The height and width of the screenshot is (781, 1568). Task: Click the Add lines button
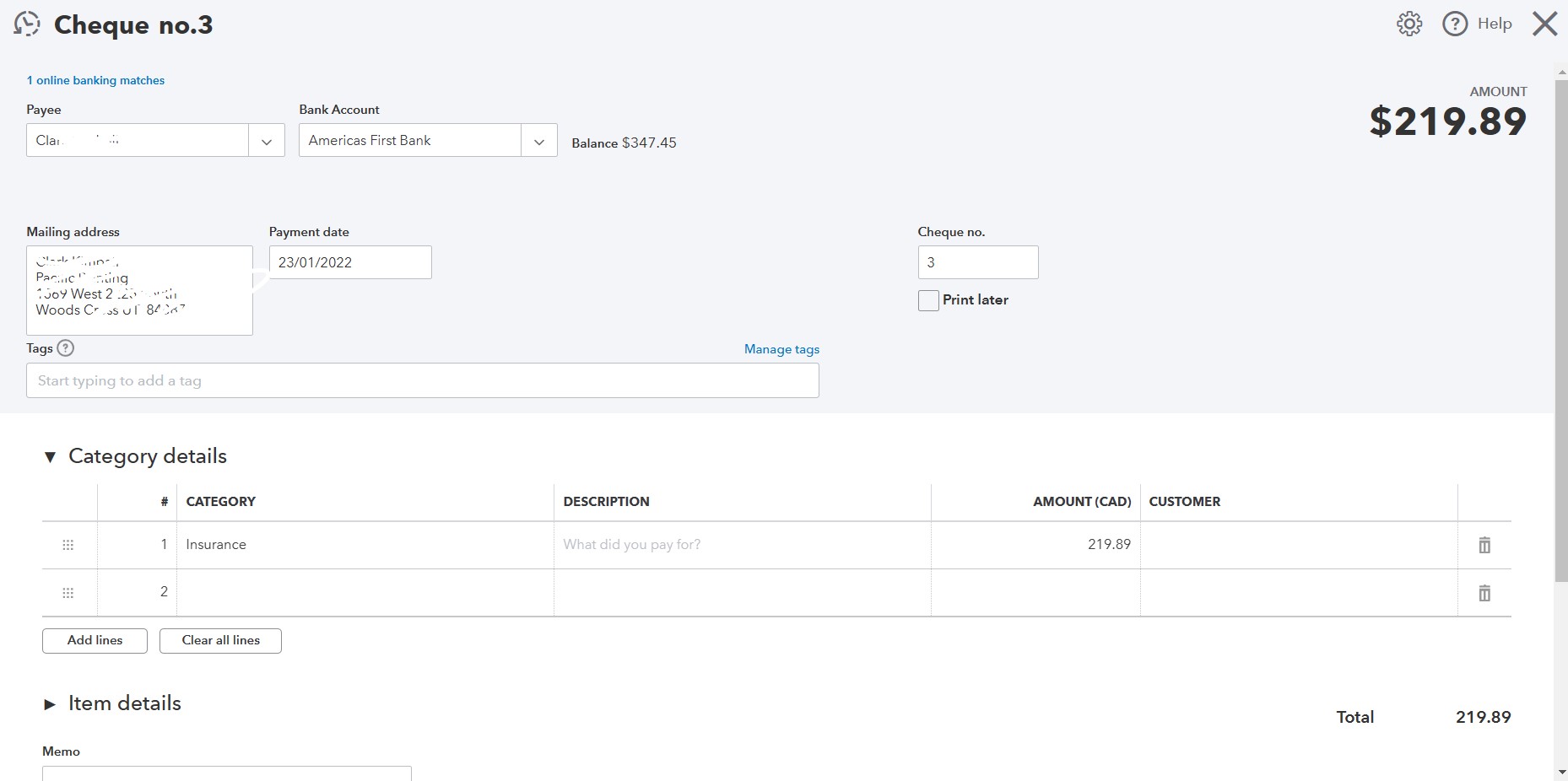95,640
